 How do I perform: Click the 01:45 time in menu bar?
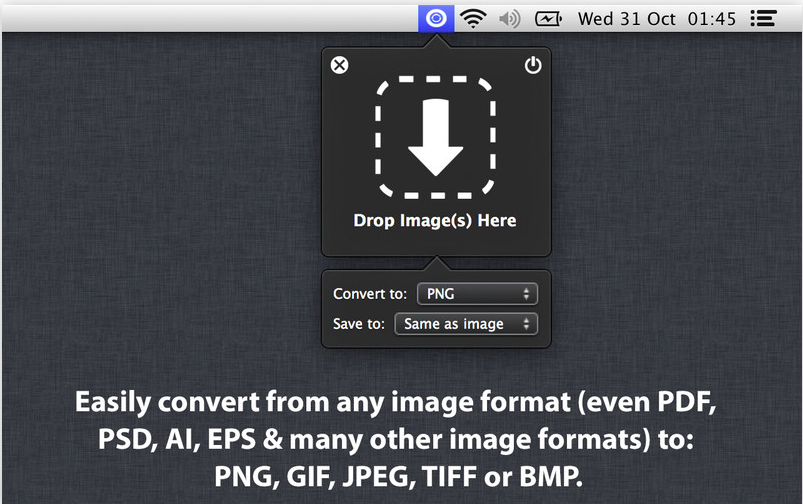pos(712,18)
